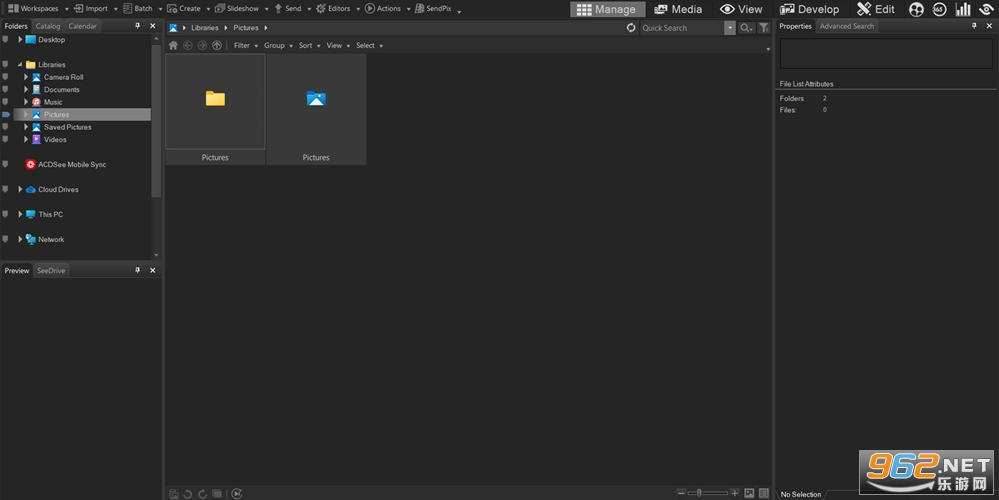Pin the Folders pane
This screenshot has width=999, height=500.
138,26
